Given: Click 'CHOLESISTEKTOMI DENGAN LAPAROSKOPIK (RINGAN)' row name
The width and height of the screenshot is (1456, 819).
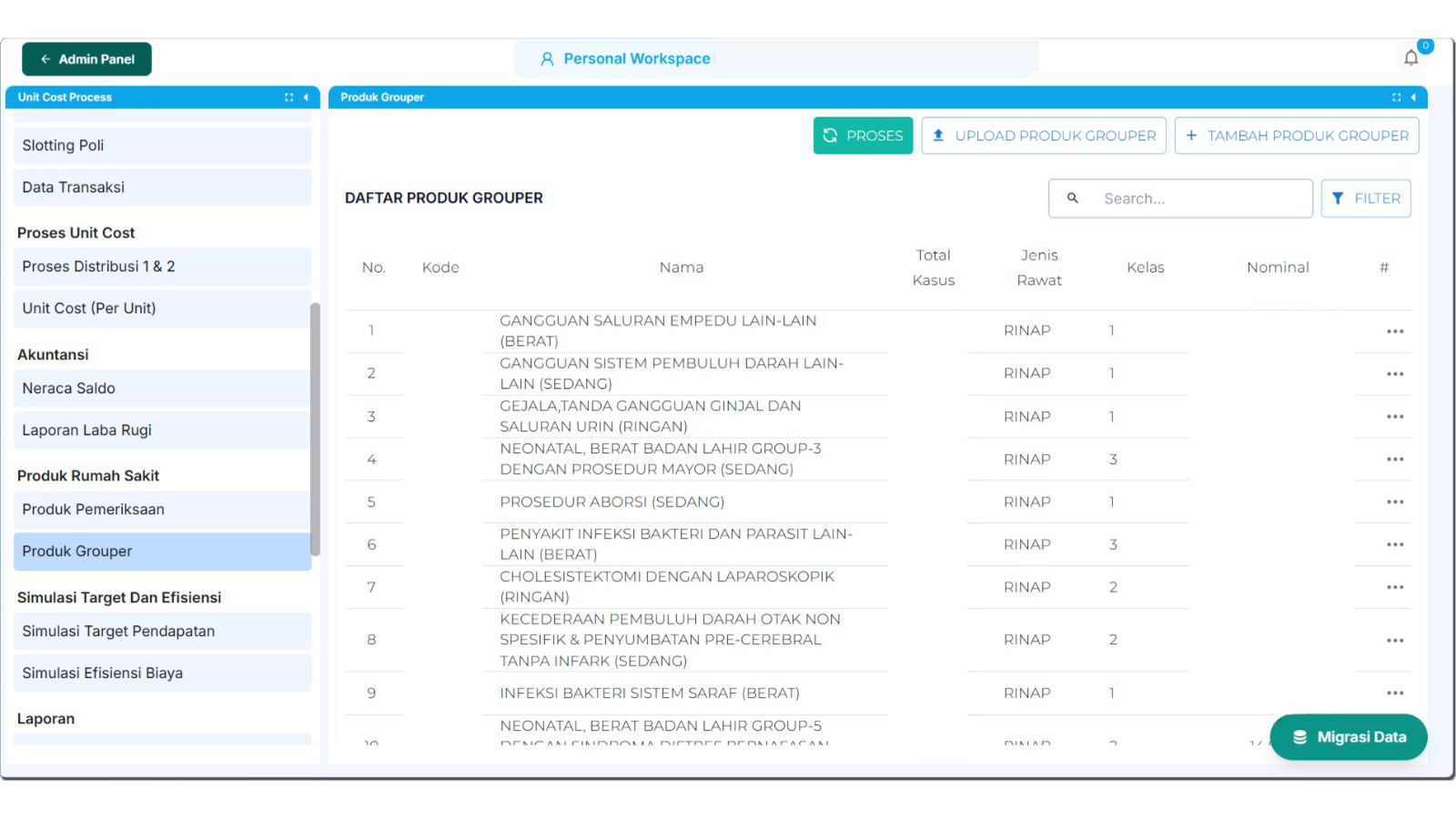Looking at the screenshot, I should click(667, 587).
